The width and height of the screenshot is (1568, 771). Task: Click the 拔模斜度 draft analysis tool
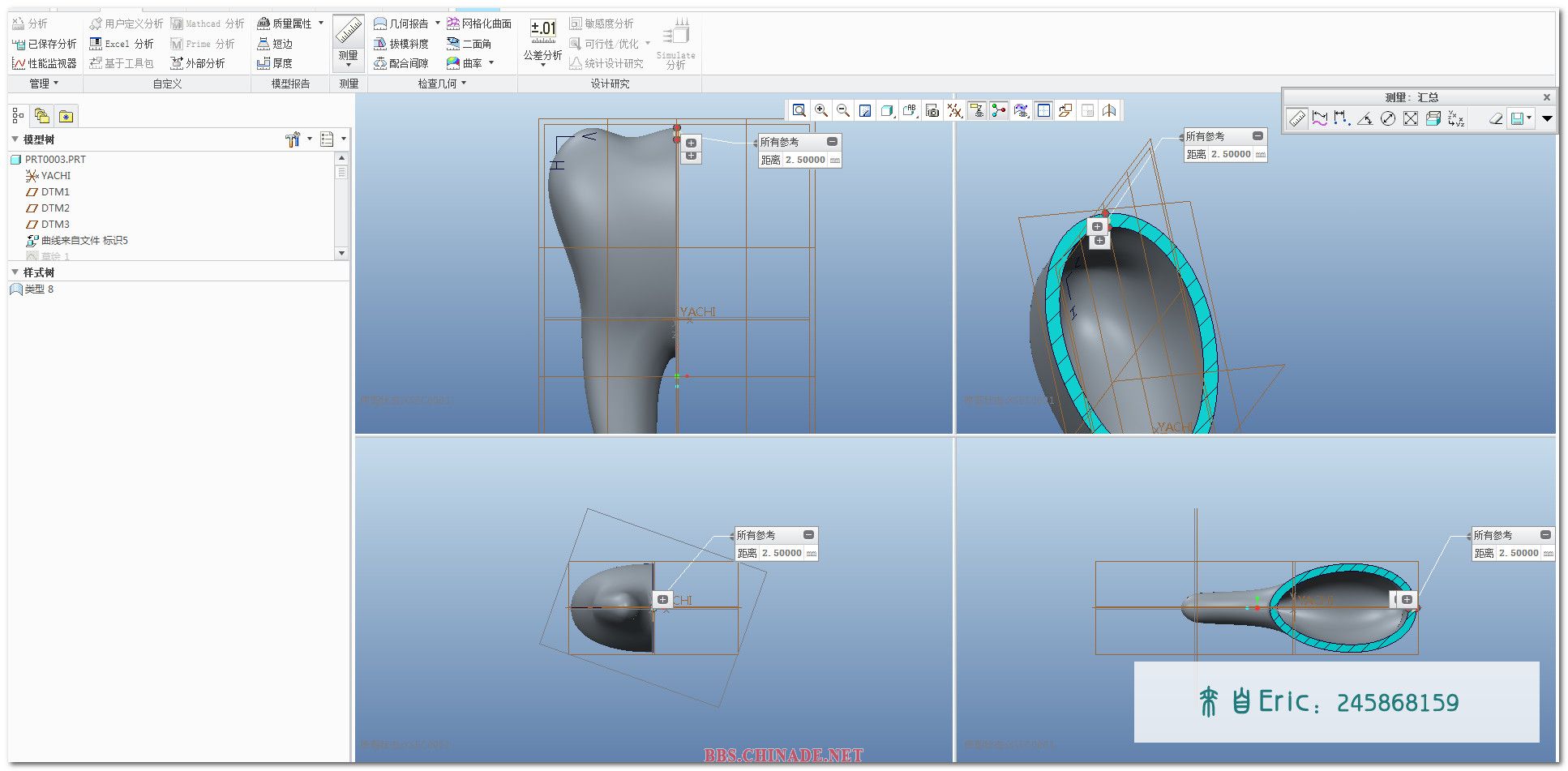click(401, 44)
